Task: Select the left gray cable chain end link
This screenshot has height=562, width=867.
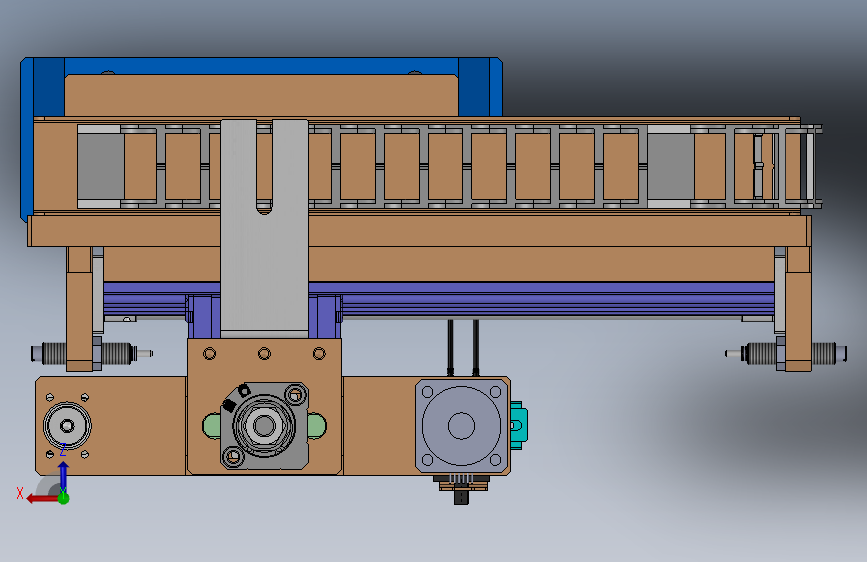Action: point(100,166)
